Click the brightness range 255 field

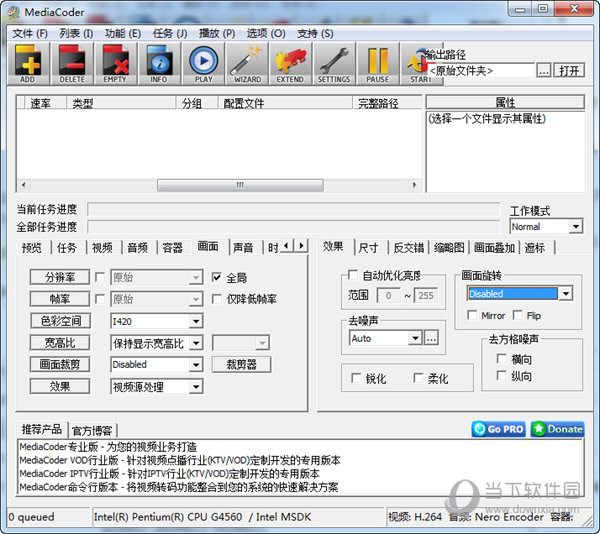[426, 295]
